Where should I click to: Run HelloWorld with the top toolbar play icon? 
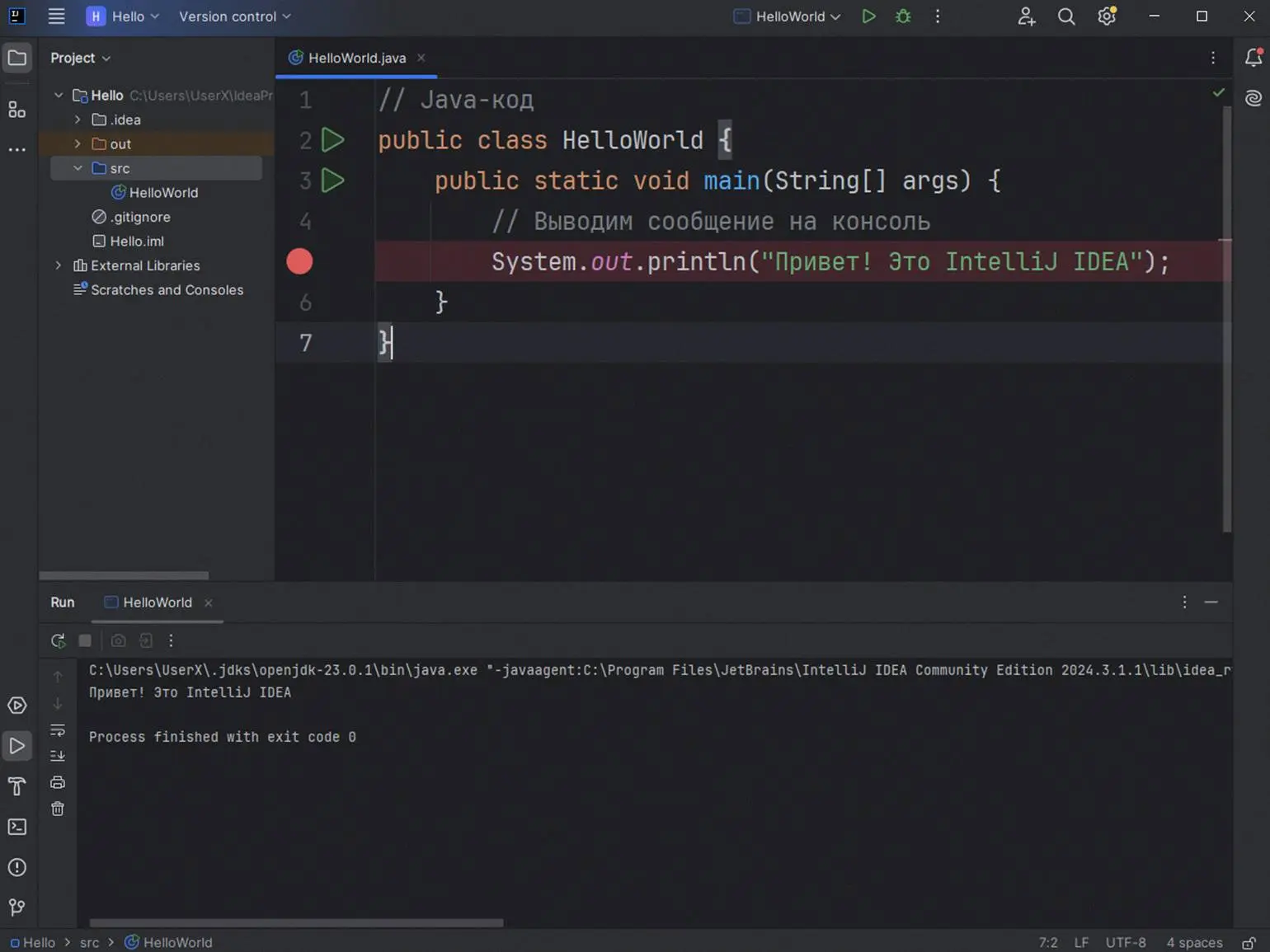click(868, 16)
